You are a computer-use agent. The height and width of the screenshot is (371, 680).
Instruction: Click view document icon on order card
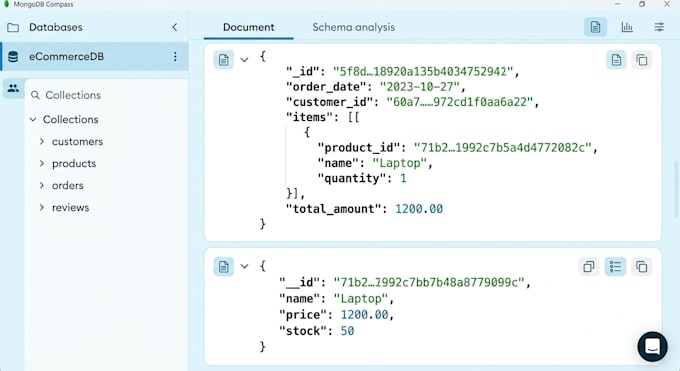(x=616, y=60)
